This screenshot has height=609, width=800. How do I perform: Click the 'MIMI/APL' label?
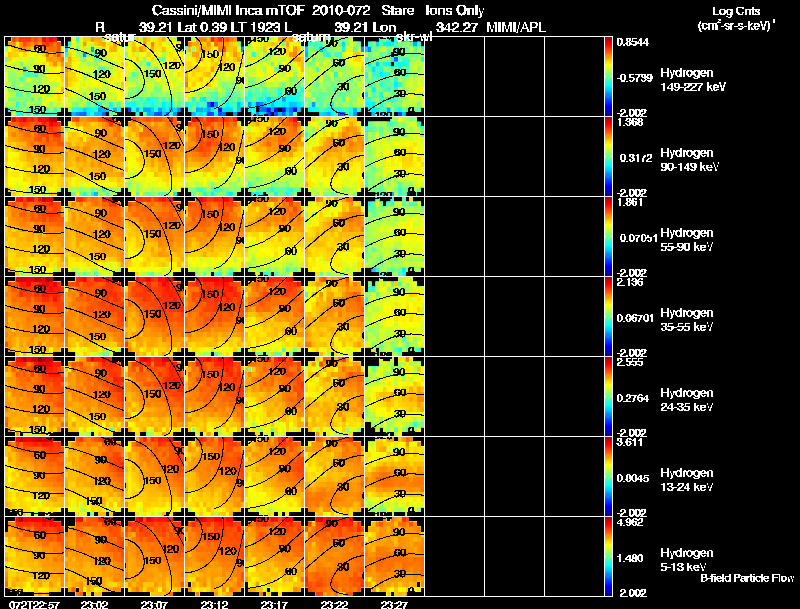tap(516, 28)
